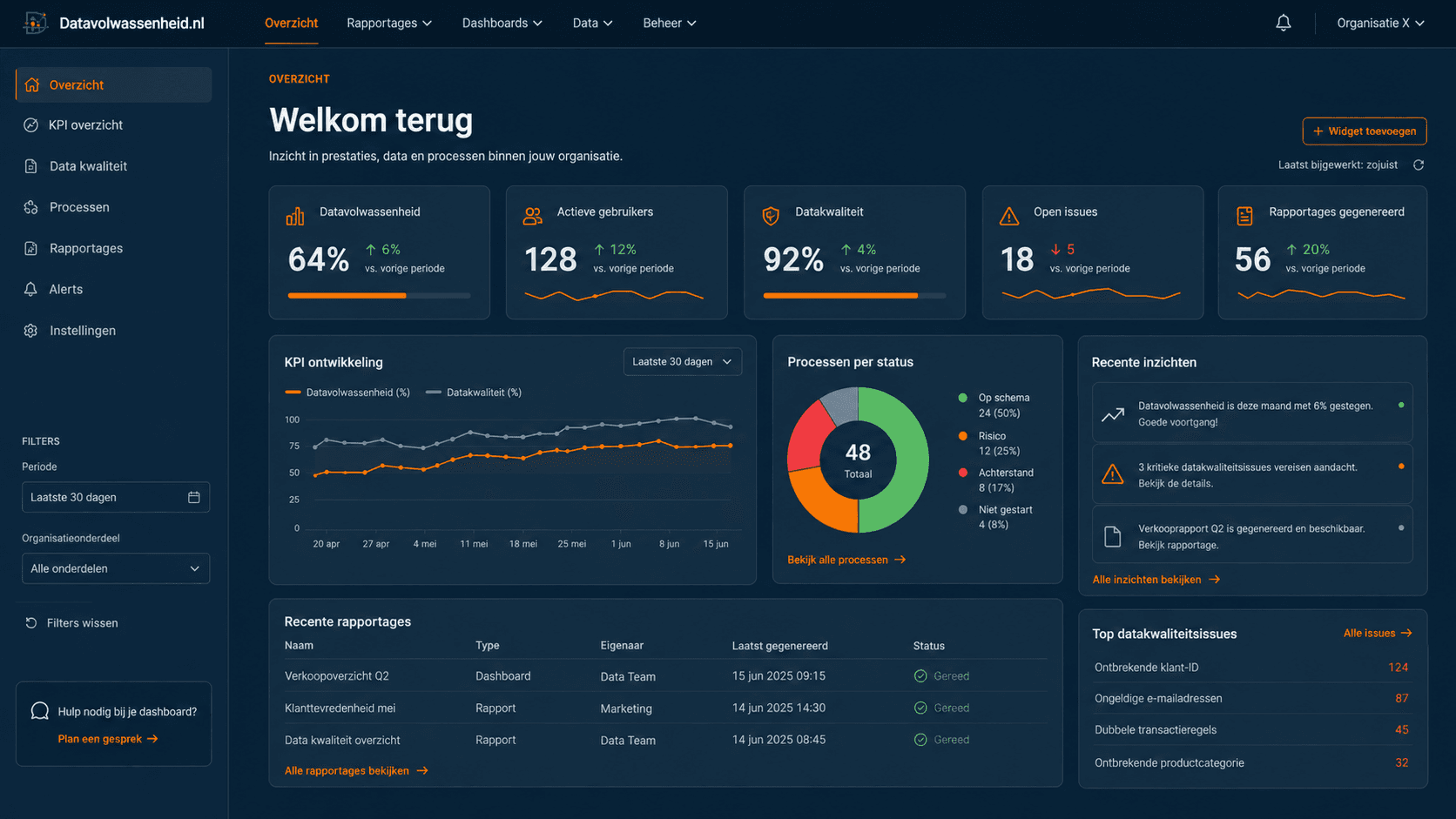Click the KPI overzicht gauge icon
Screen dimensions: 1456x819
[x=30, y=125]
